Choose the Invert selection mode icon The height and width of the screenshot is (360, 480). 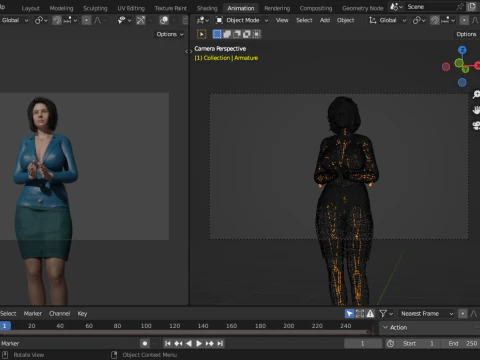click(x=247, y=34)
